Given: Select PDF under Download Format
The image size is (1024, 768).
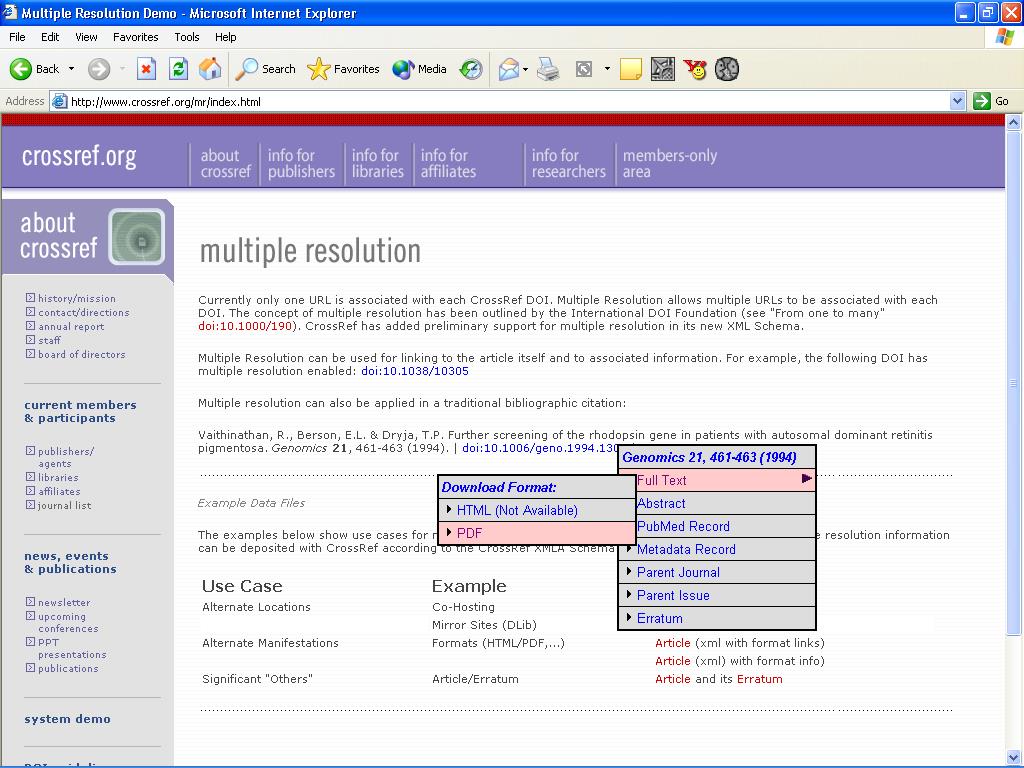Looking at the screenshot, I should (537, 533).
